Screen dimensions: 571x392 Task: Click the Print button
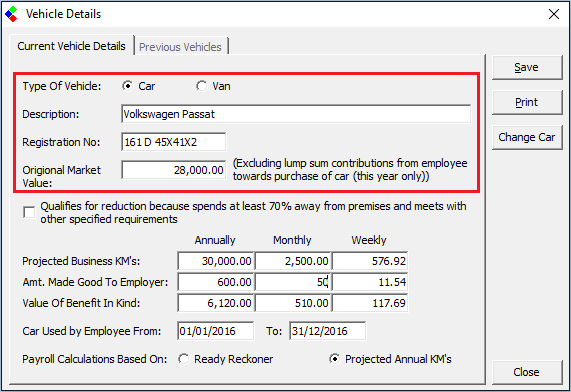tap(527, 102)
